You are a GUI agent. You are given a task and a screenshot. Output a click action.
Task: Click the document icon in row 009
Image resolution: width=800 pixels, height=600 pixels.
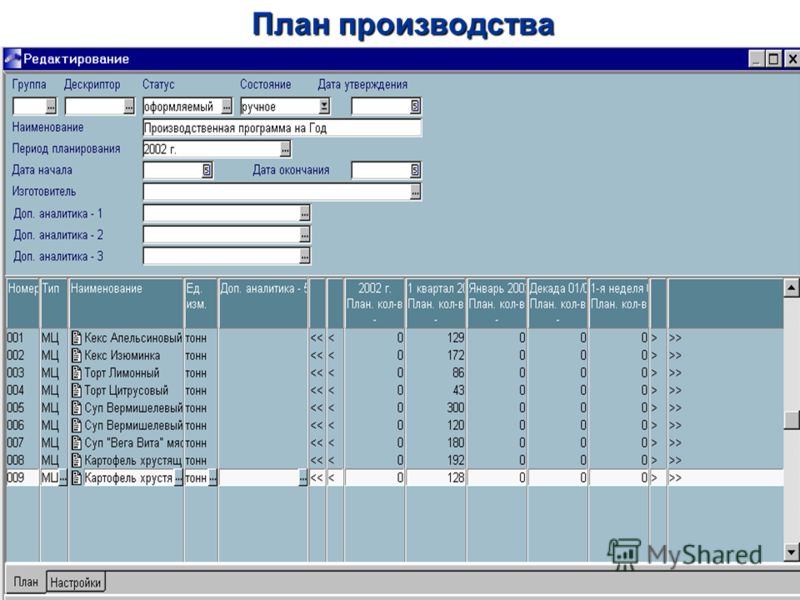(77, 478)
